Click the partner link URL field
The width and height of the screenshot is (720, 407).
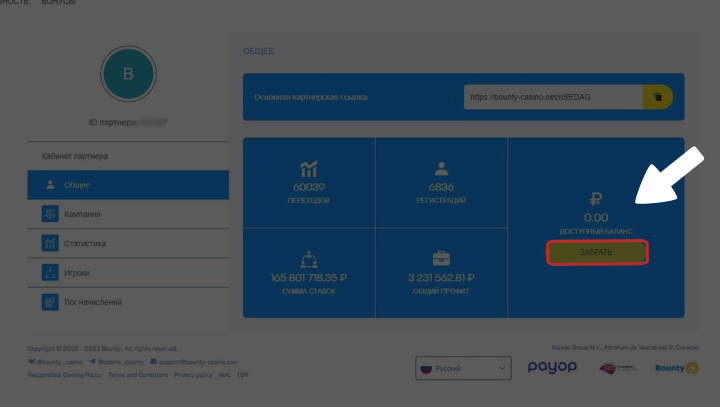553,97
